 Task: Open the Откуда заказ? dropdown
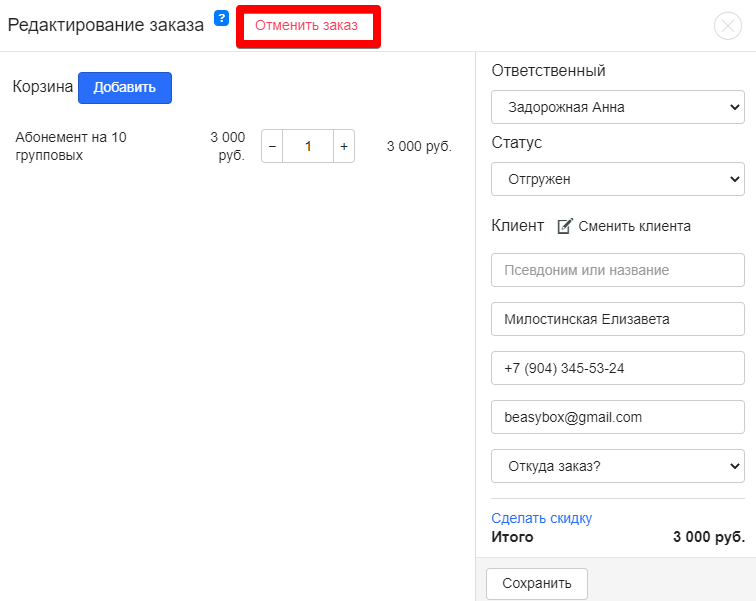coord(617,466)
